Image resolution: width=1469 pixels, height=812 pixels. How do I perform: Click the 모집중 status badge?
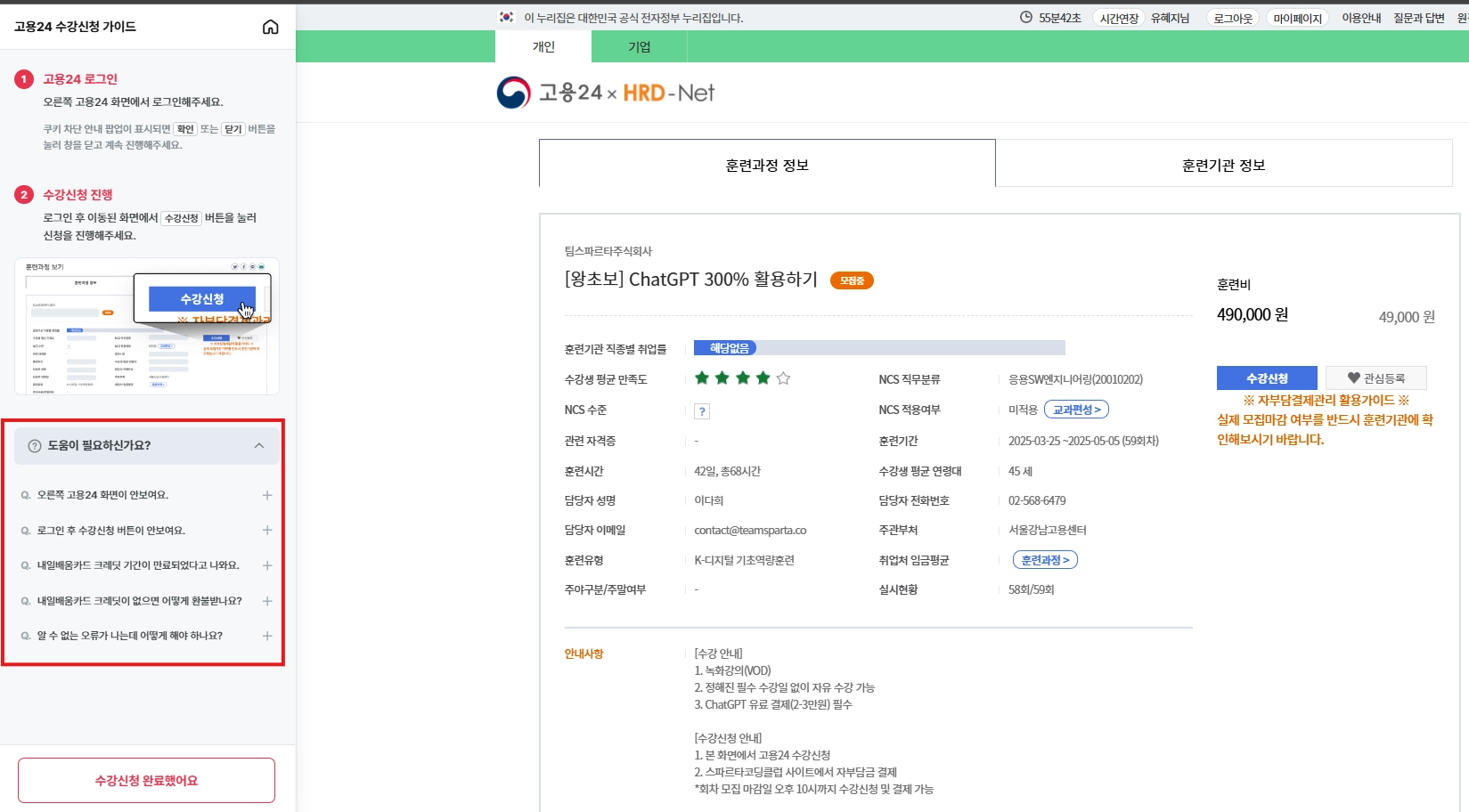852,280
